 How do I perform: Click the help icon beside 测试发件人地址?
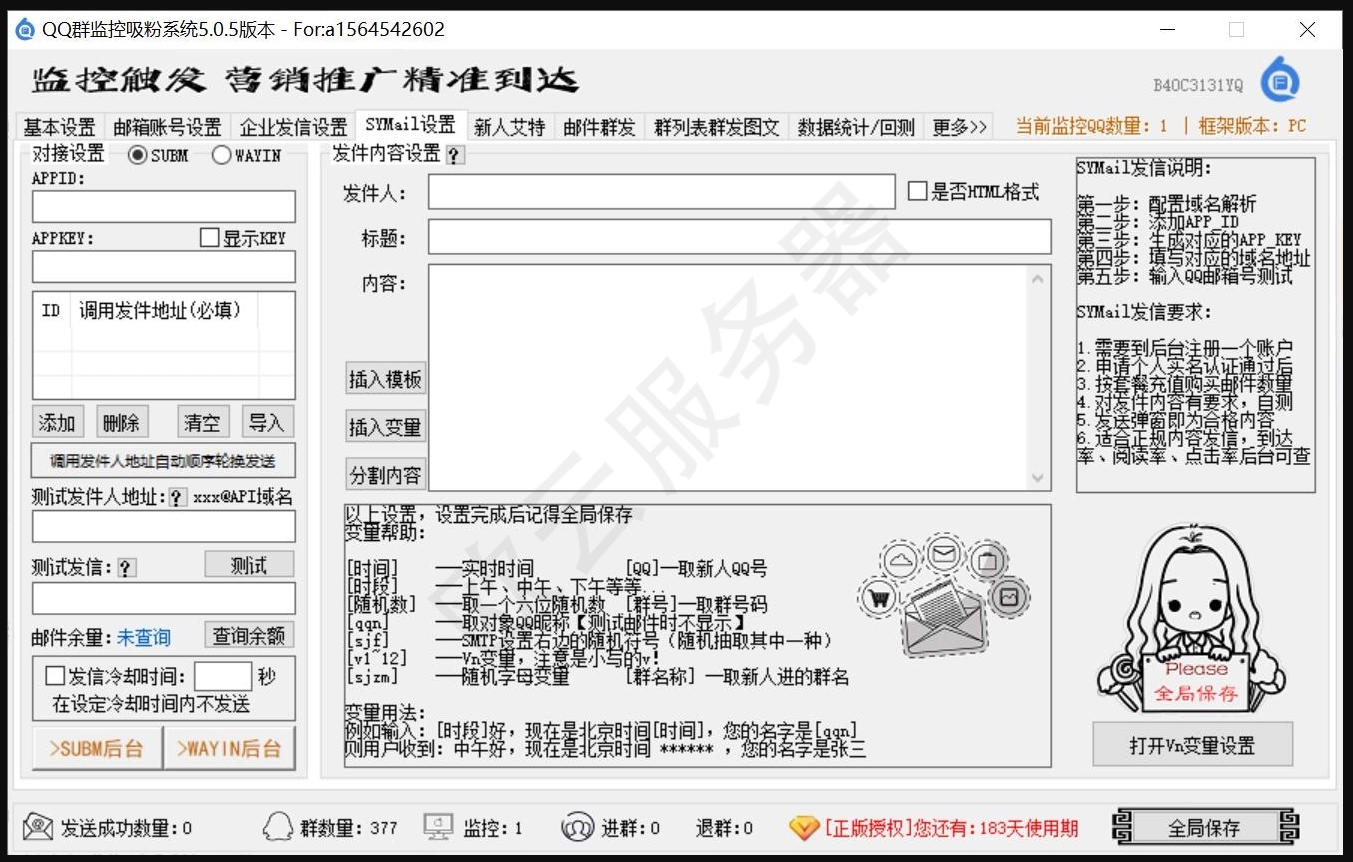coord(177,497)
